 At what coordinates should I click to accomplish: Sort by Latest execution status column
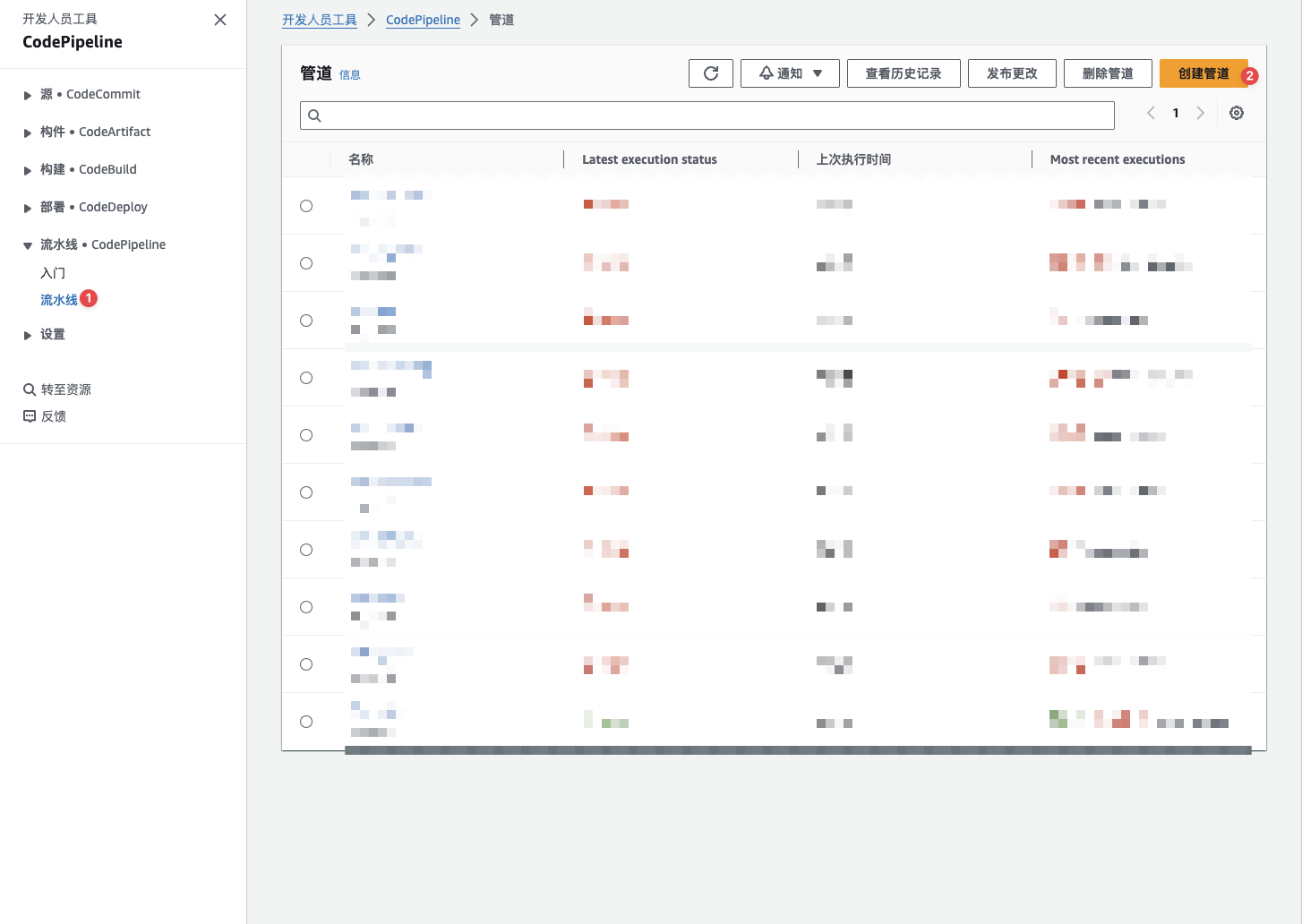649,159
